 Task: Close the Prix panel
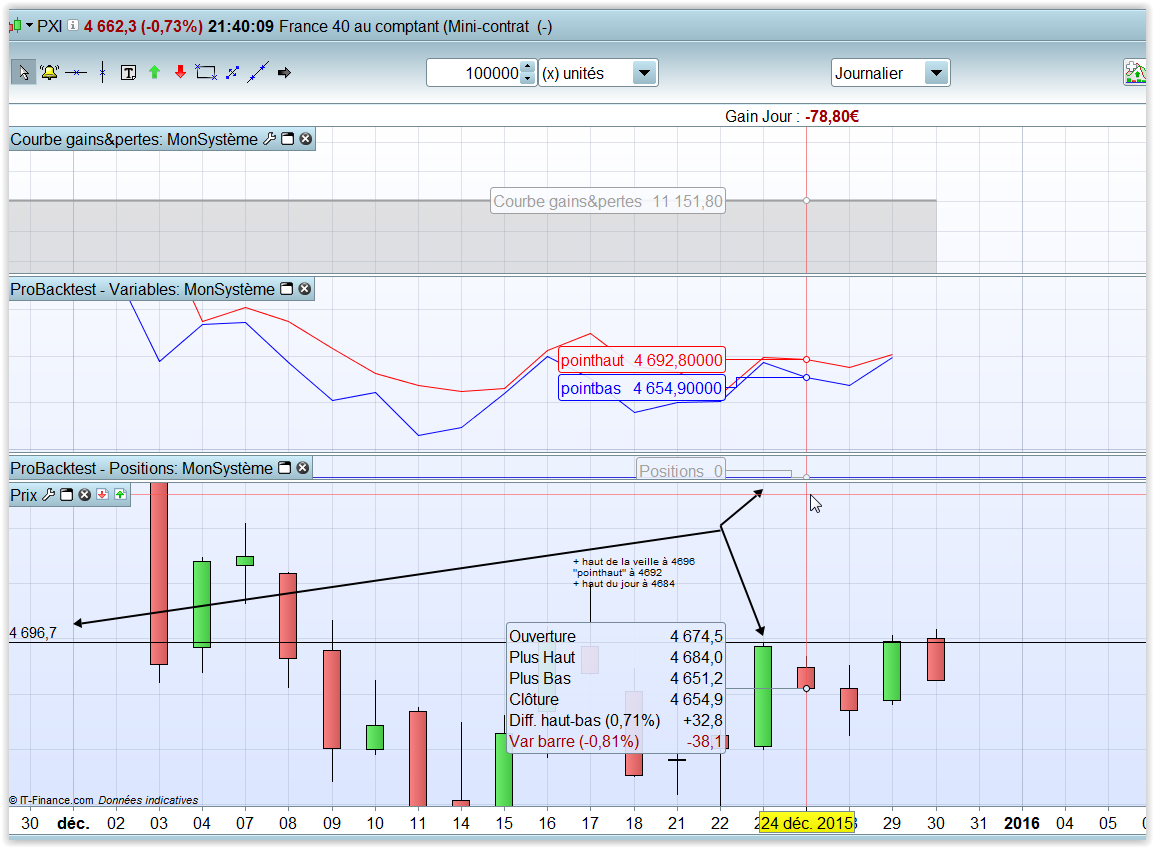pyautogui.click(x=85, y=495)
